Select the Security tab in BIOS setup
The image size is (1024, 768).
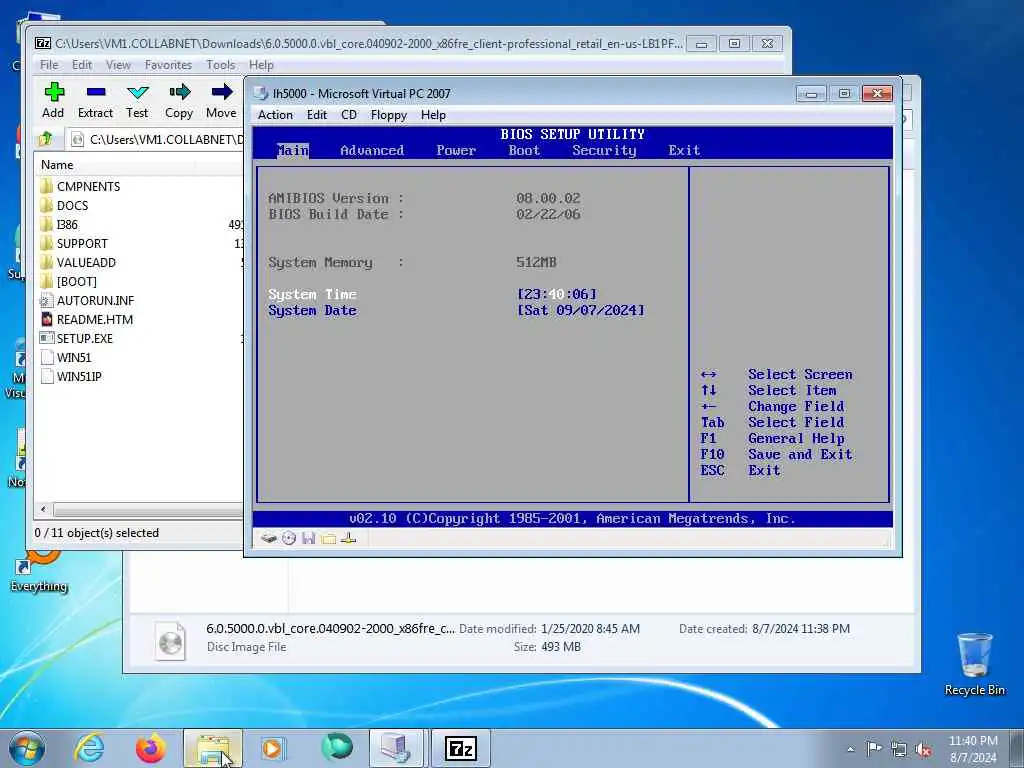(x=604, y=150)
